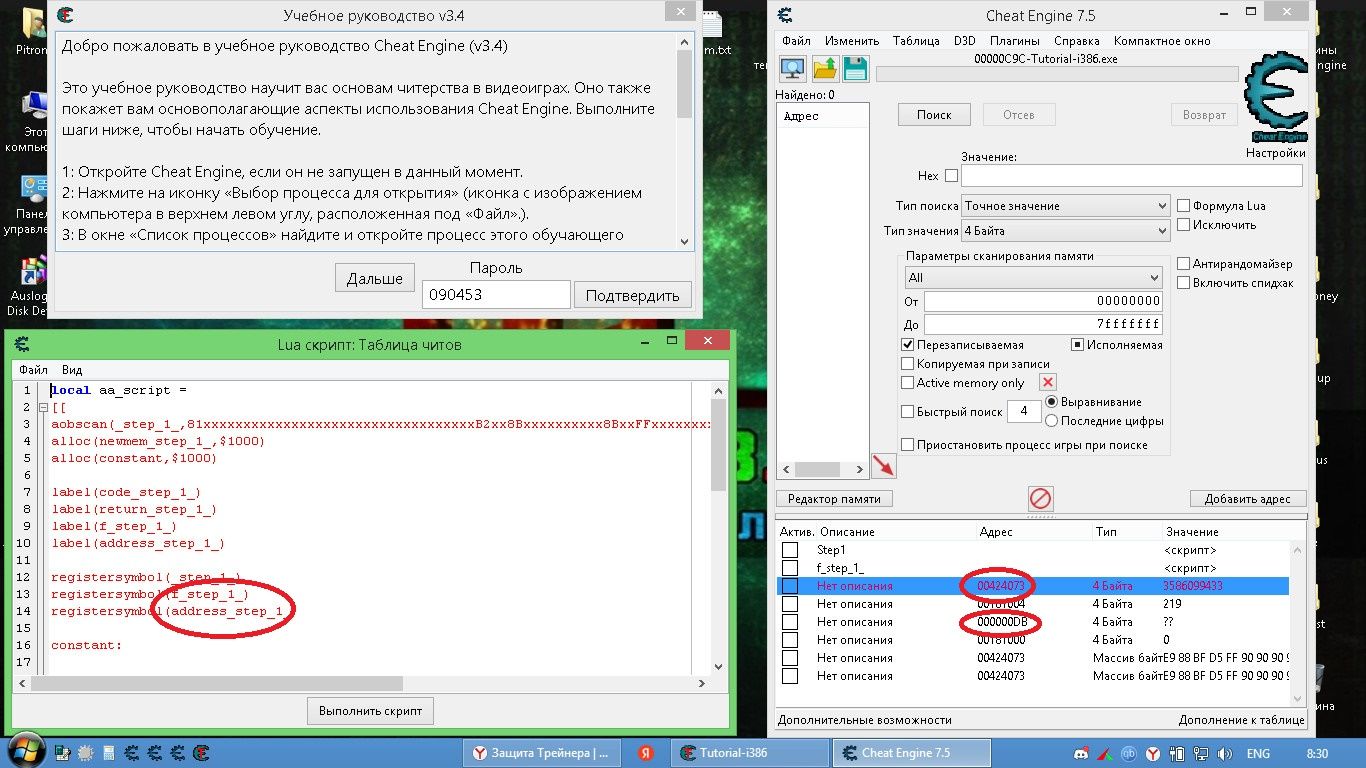Click Дальше in the tutorial window
The image size is (1366, 768).
(375, 279)
